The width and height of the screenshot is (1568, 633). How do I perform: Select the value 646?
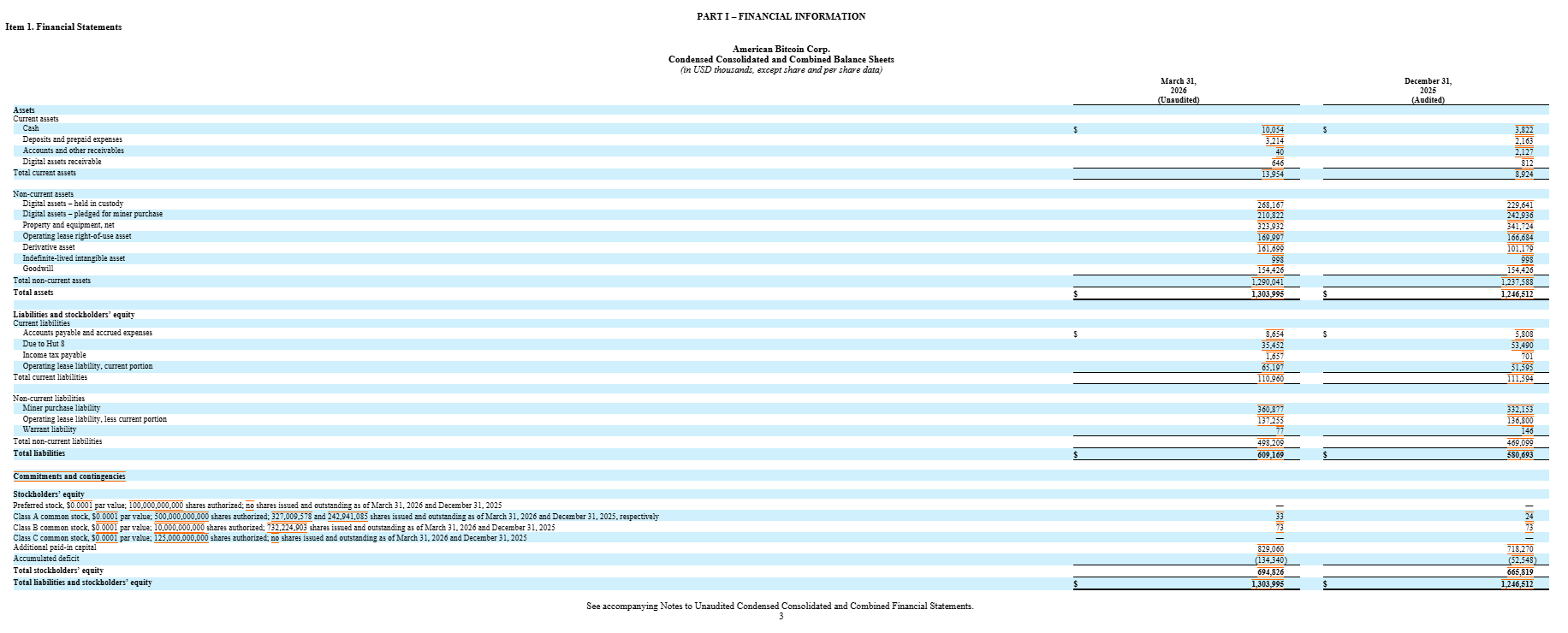(x=1278, y=163)
